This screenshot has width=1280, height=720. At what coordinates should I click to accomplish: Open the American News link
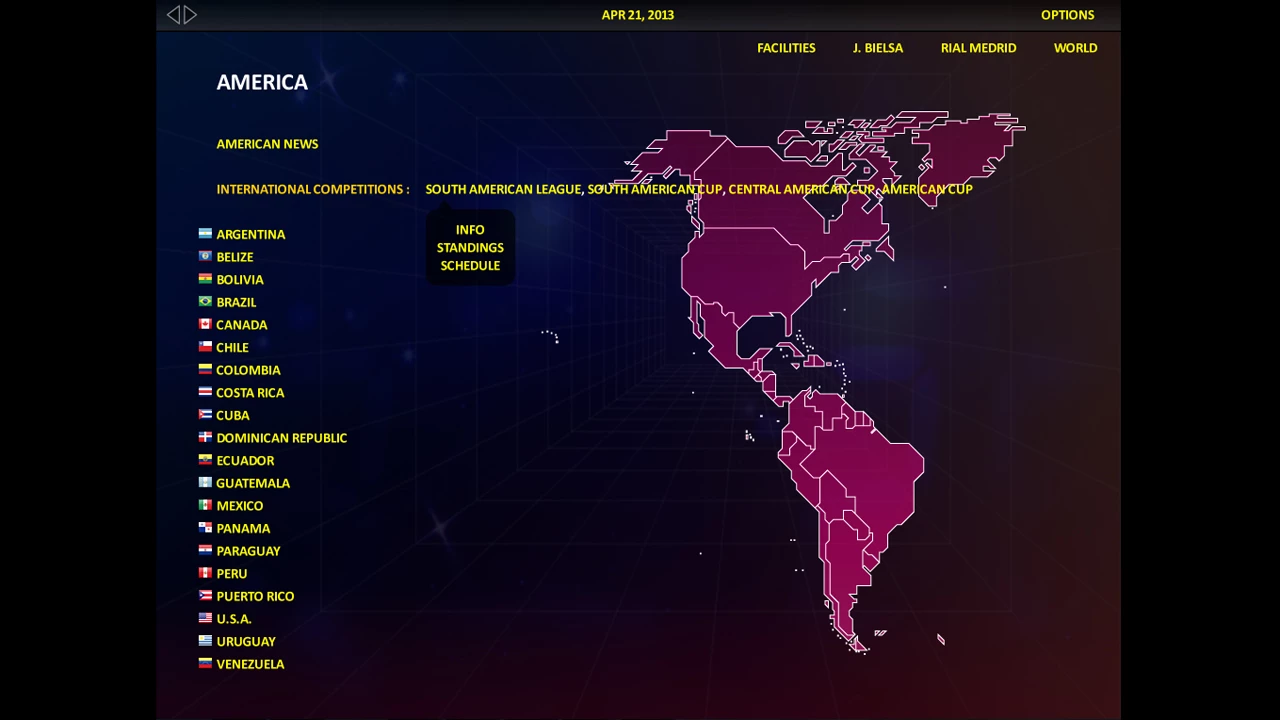[x=267, y=144]
